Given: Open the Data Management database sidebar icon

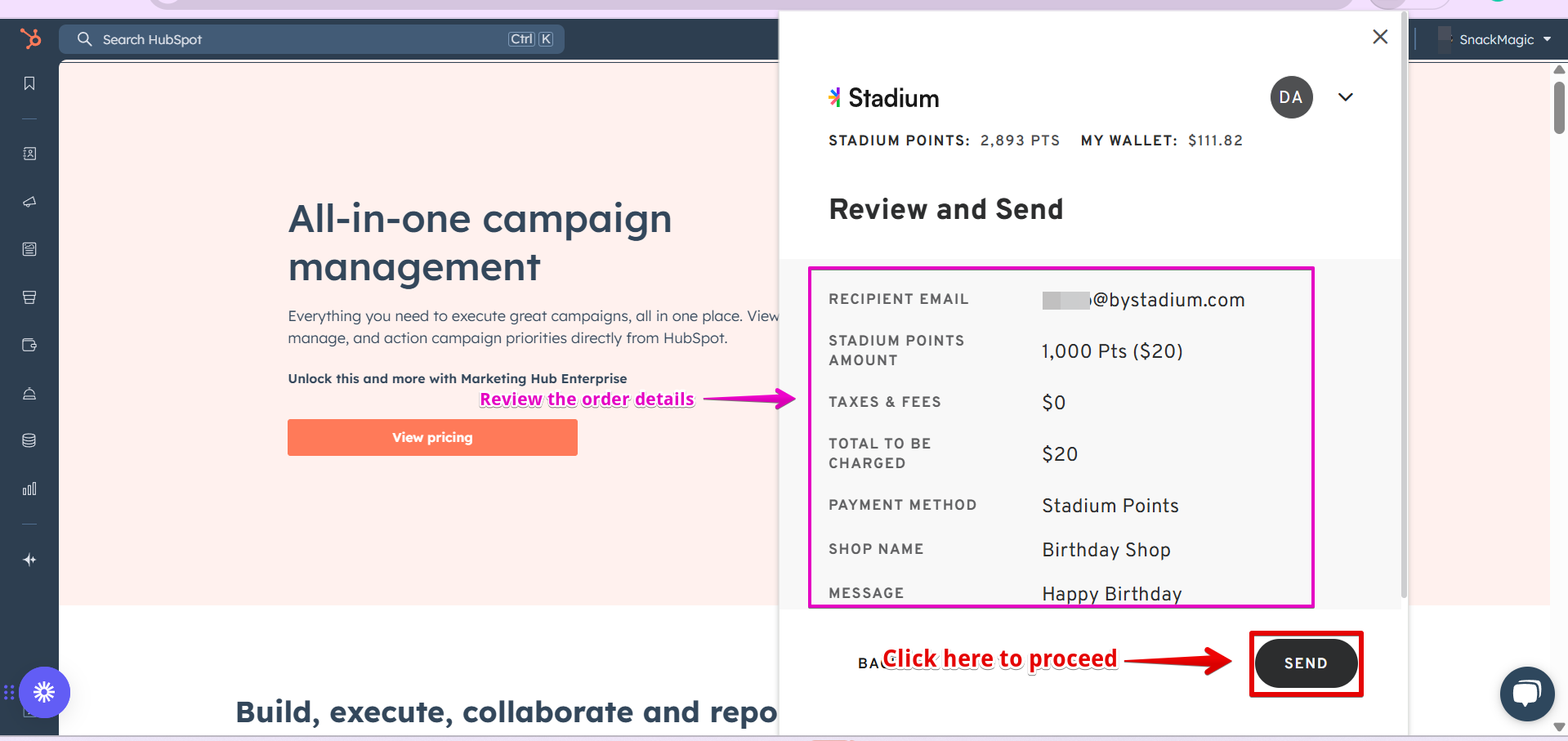Looking at the screenshot, I should pos(29,440).
